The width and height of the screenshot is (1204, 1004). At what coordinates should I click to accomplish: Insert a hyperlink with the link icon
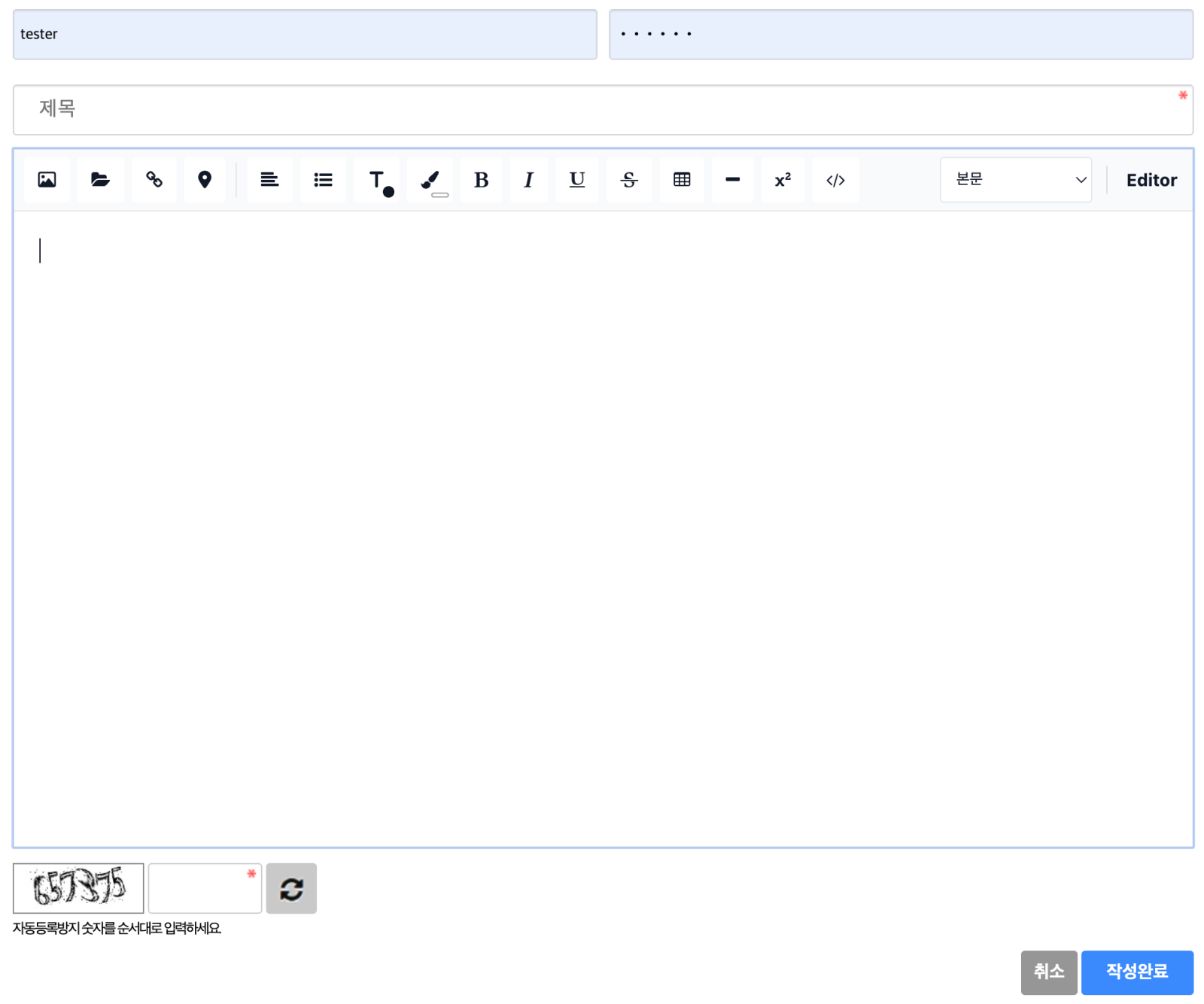tap(154, 180)
